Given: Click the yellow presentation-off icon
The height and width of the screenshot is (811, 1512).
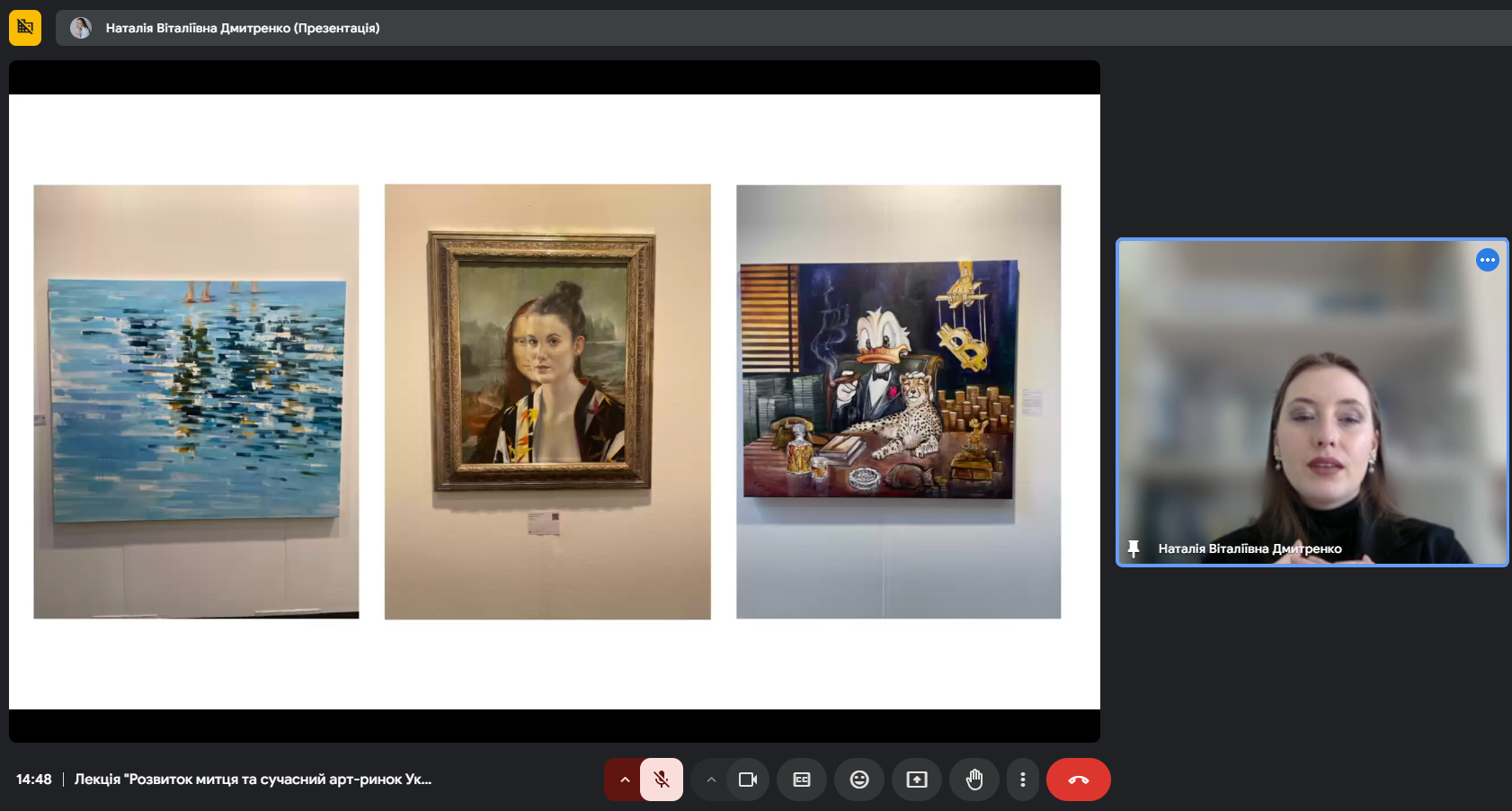Looking at the screenshot, I should click(x=25, y=28).
